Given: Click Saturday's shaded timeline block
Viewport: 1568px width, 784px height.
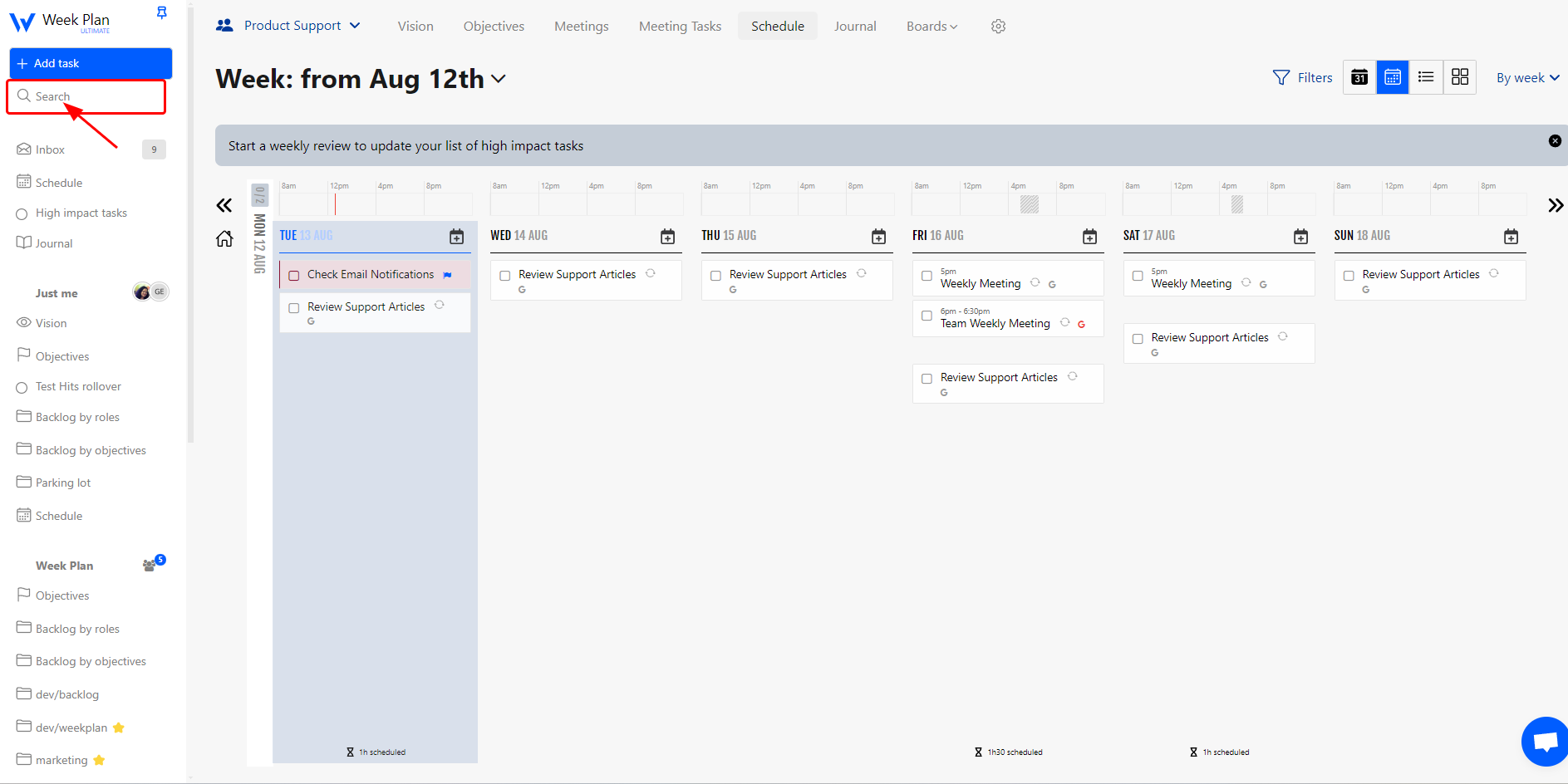Looking at the screenshot, I should [1236, 204].
